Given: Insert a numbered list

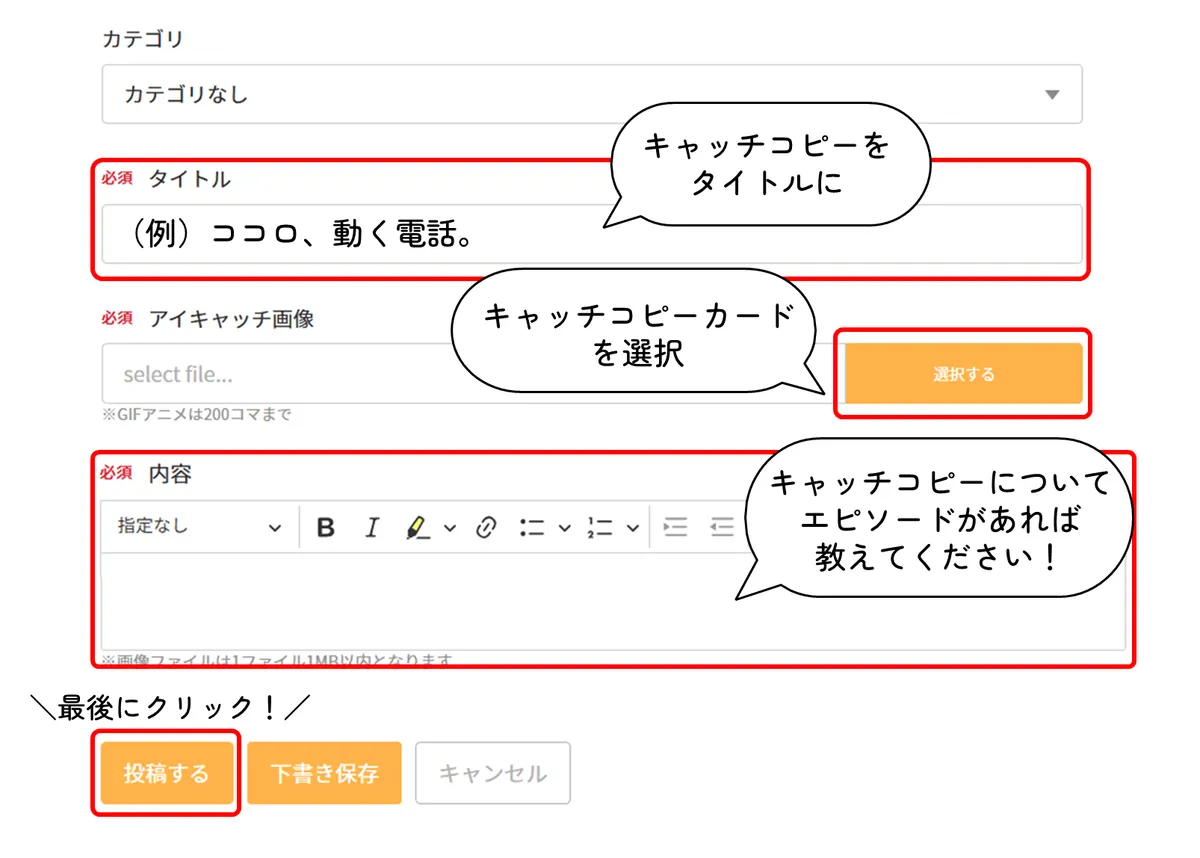Looking at the screenshot, I should [601, 528].
